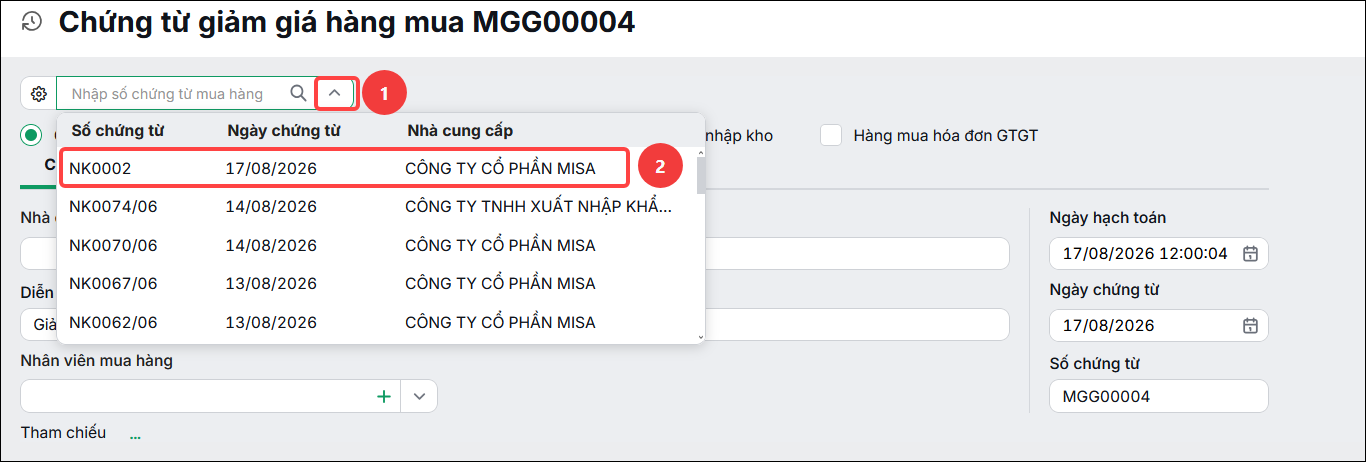Choose voucher NK0070/06 from list
The image size is (1366, 462).
(x=378, y=246)
